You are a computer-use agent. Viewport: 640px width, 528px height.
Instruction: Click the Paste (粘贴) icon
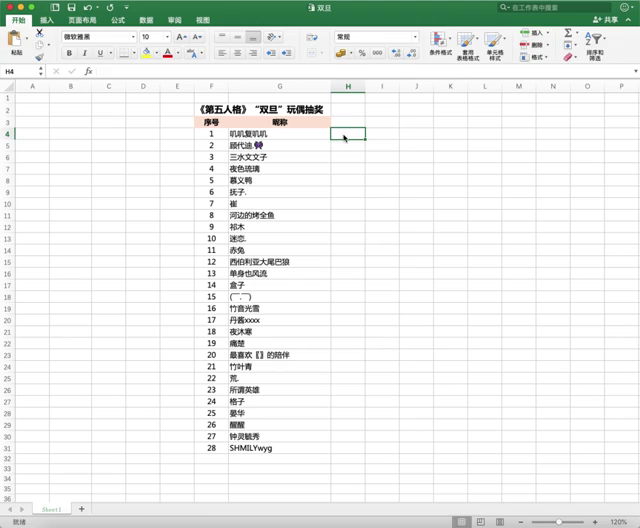pyautogui.click(x=16, y=41)
